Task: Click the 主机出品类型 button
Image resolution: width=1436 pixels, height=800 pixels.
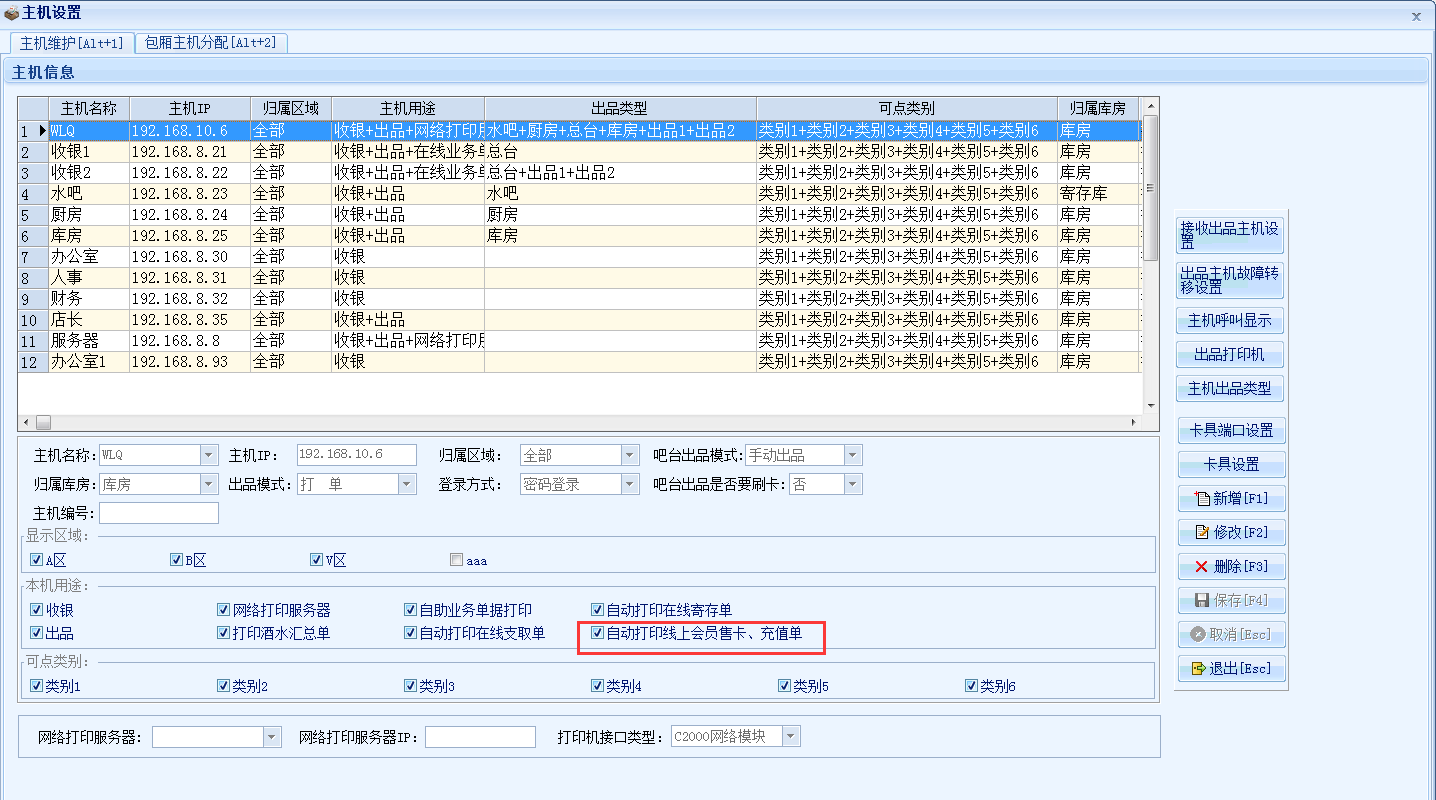Action: 1230,389
